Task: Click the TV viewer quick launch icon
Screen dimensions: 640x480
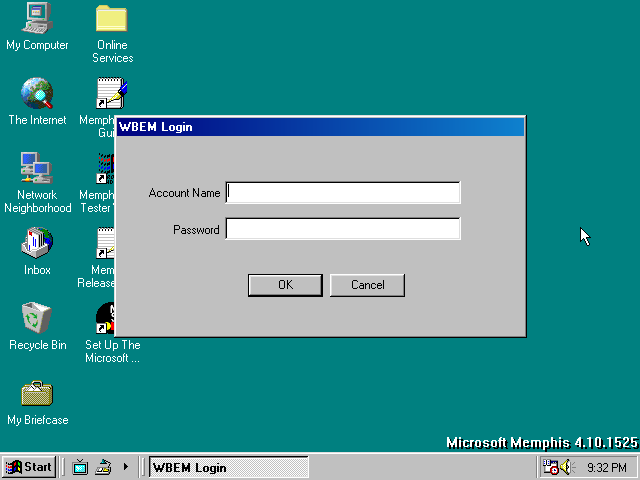Action: point(80,467)
